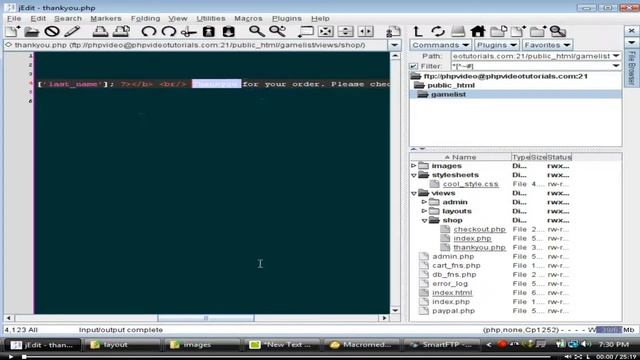The image size is (640, 360).
Task: Select the gamelist folder in path tree
Action: pyautogui.click(x=448, y=94)
